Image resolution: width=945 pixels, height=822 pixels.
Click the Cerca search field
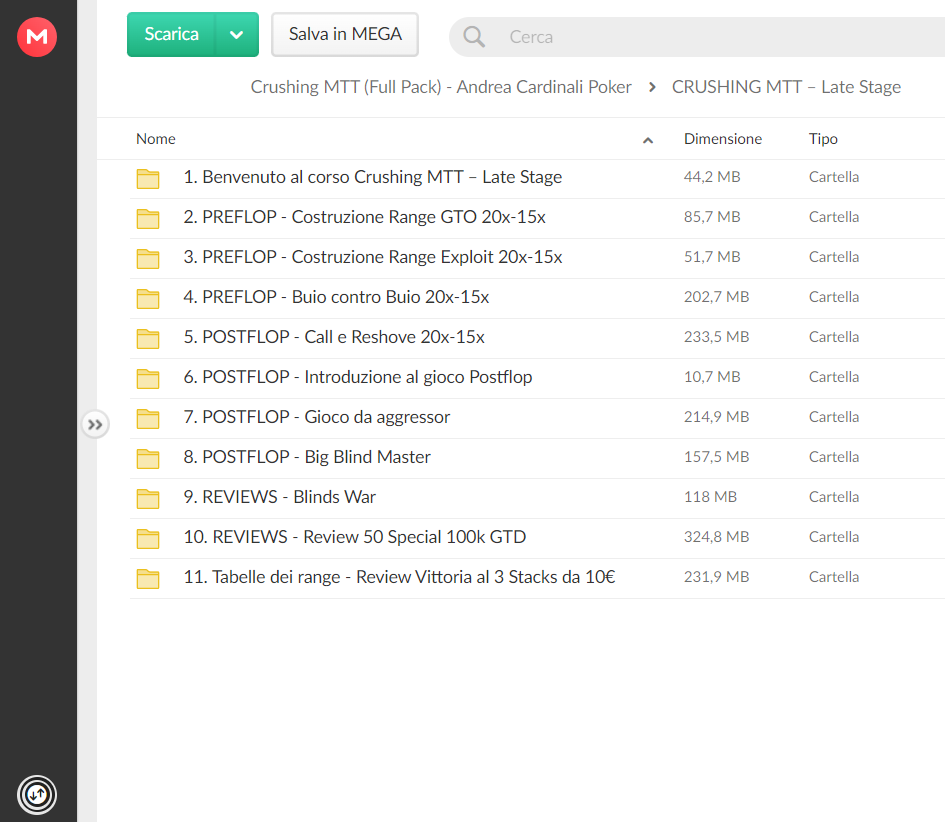click(697, 37)
